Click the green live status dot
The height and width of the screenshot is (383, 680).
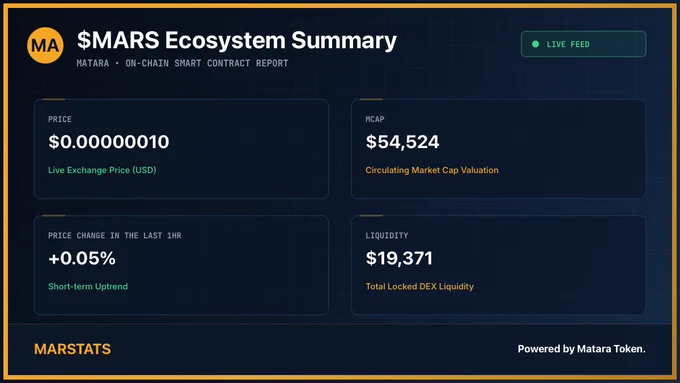coord(535,44)
